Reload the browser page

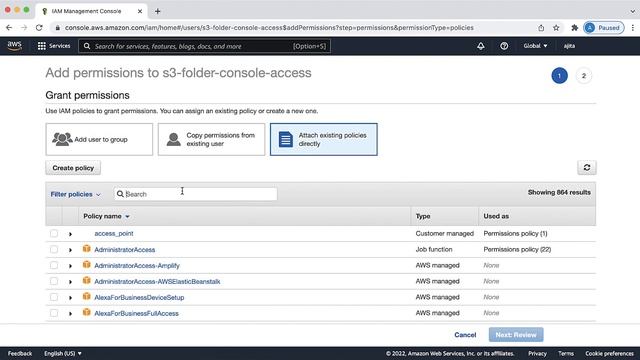pyautogui.click(x=39, y=28)
